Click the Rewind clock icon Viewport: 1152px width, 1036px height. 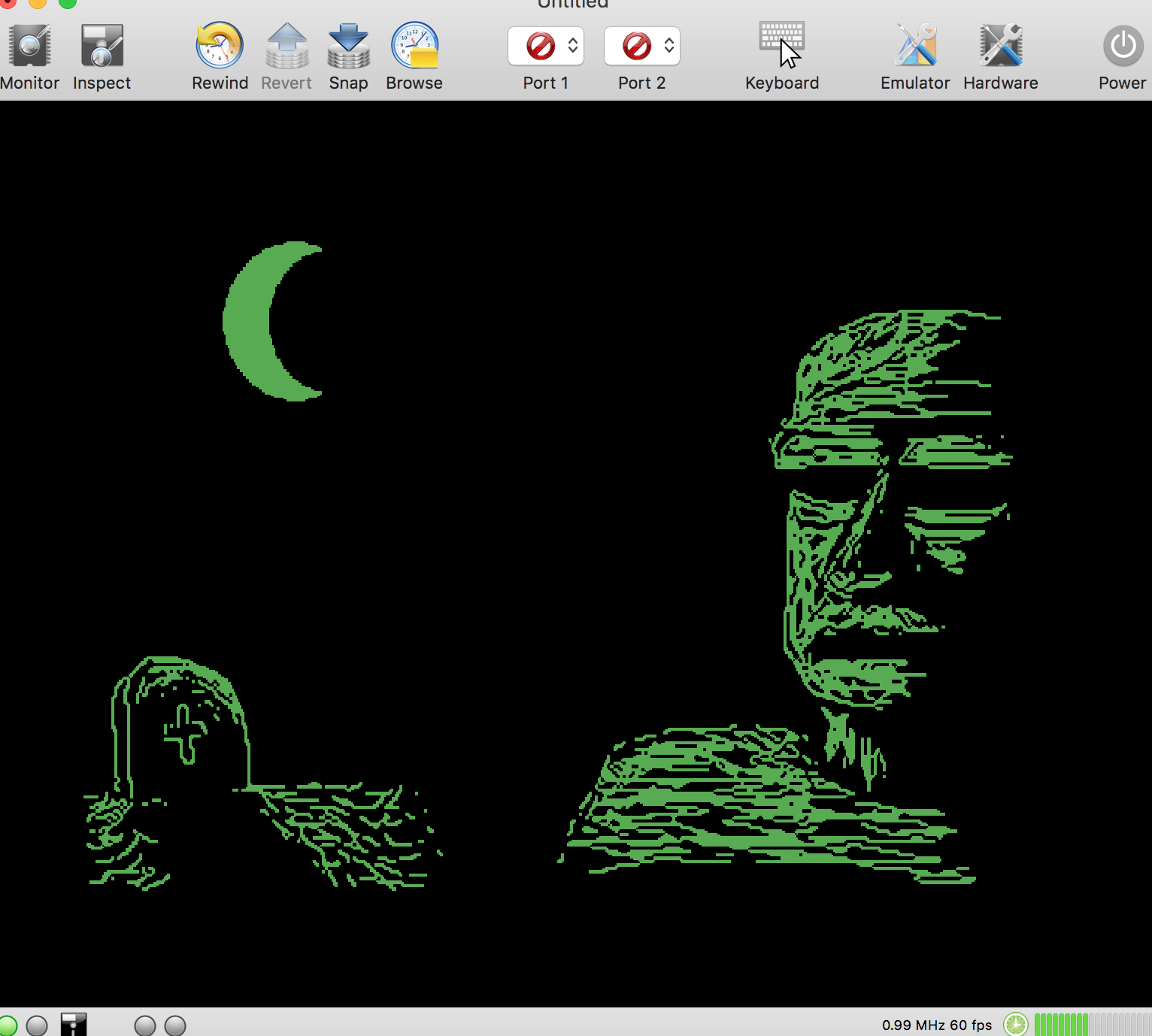pyautogui.click(x=220, y=46)
